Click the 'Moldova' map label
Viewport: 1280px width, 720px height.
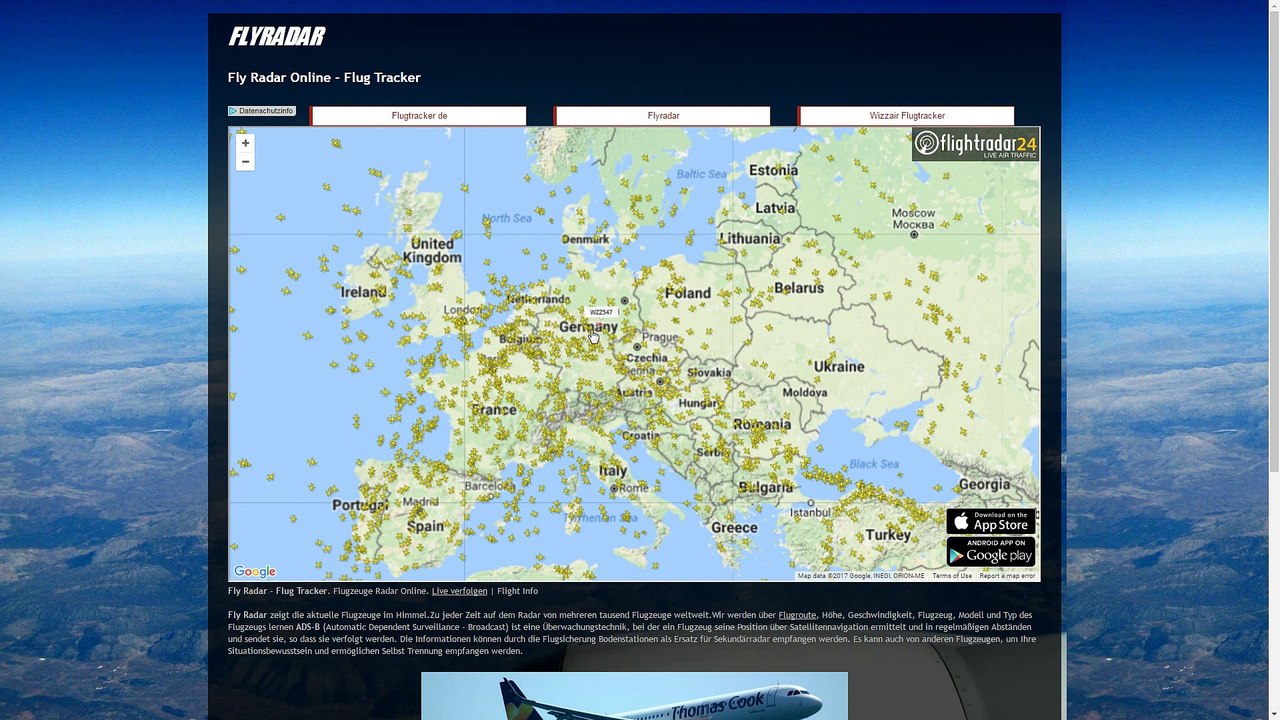804,393
